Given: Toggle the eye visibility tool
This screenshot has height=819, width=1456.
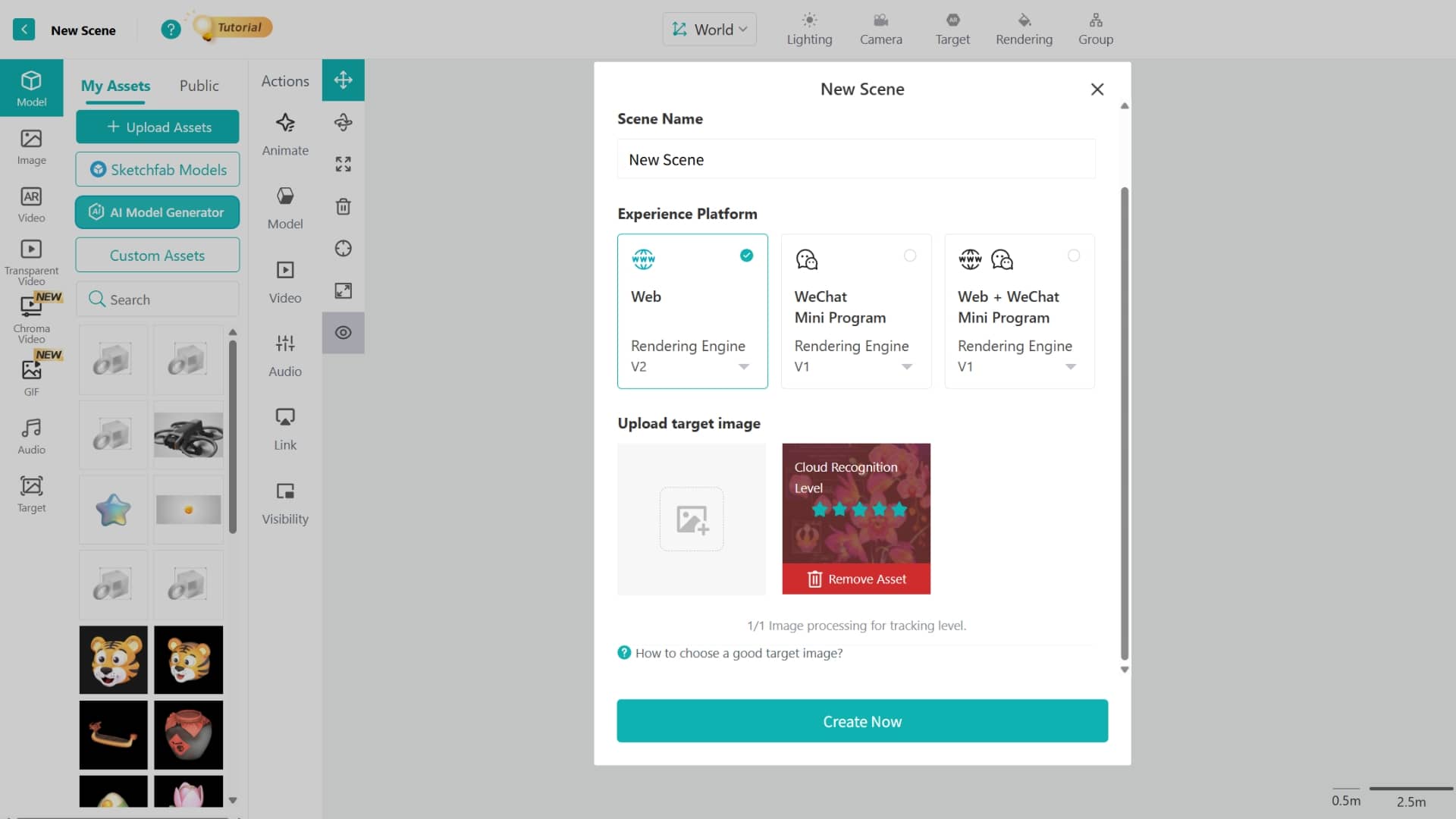Looking at the screenshot, I should pos(343,333).
